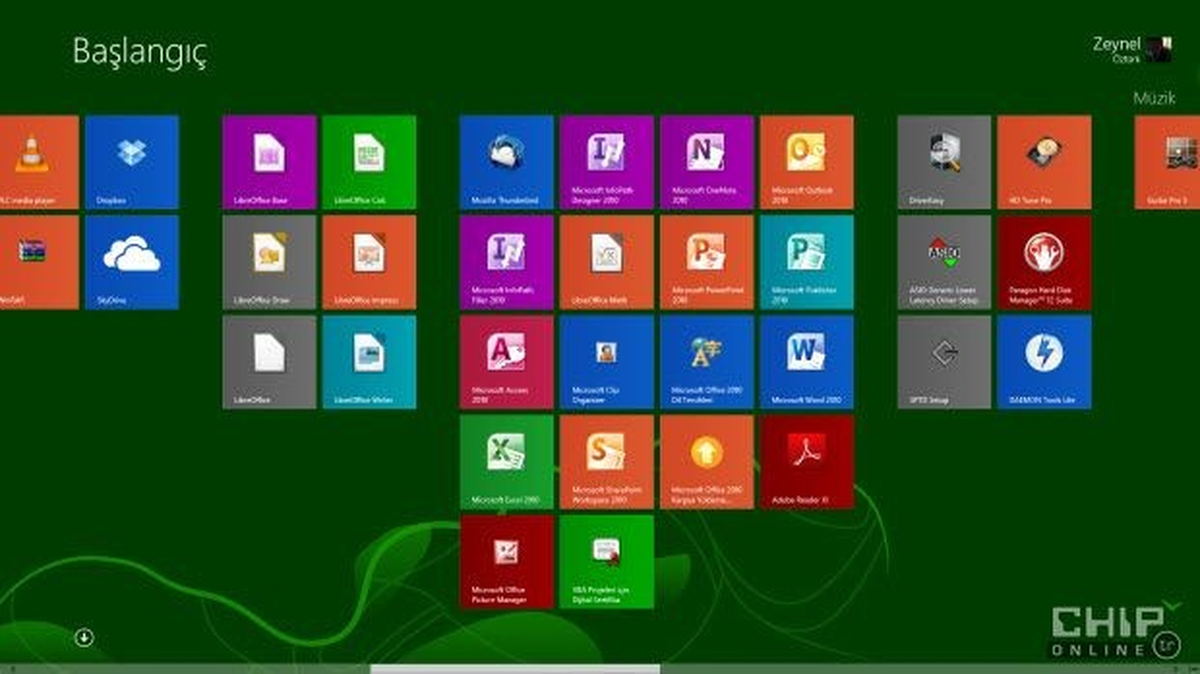Click the Zeynel user account picture

(1159, 50)
